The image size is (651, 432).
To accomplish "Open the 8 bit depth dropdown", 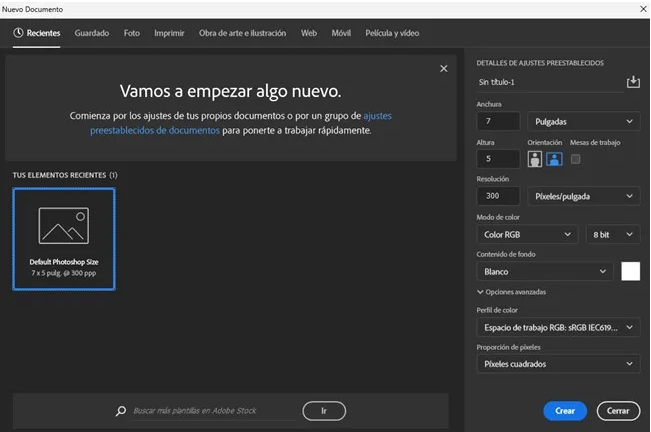I will pos(612,234).
